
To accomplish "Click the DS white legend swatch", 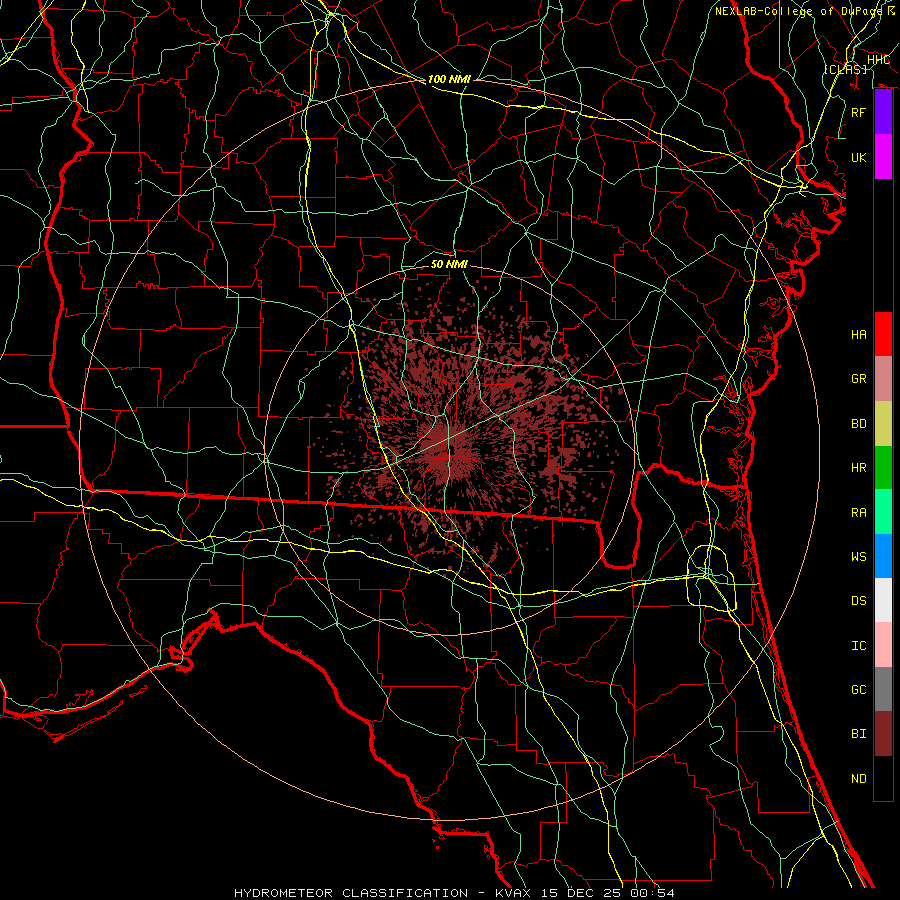I will [x=883, y=600].
